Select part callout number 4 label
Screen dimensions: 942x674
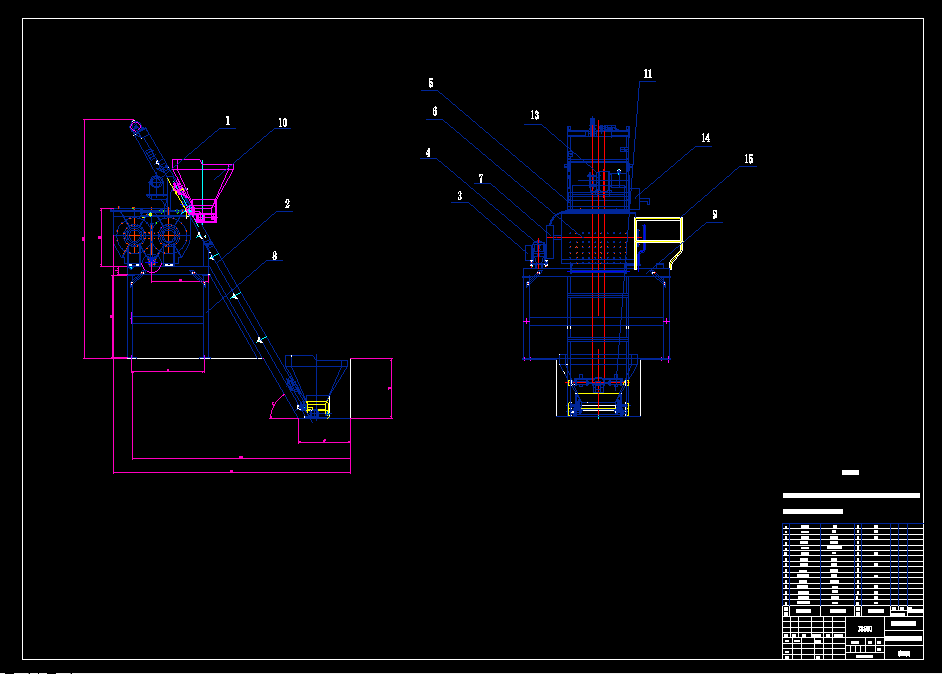(x=428, y=153)
